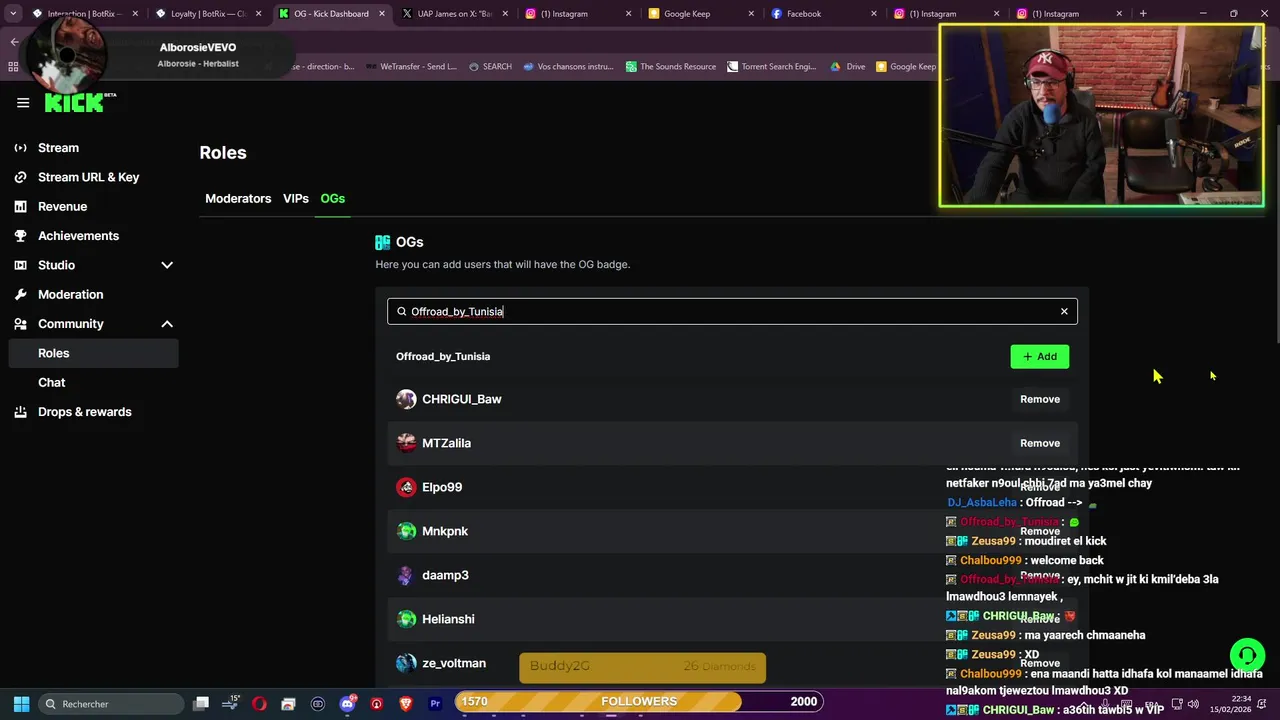Open the browser tab list dropdown
1280x720 pixels.
pos(13,14)
